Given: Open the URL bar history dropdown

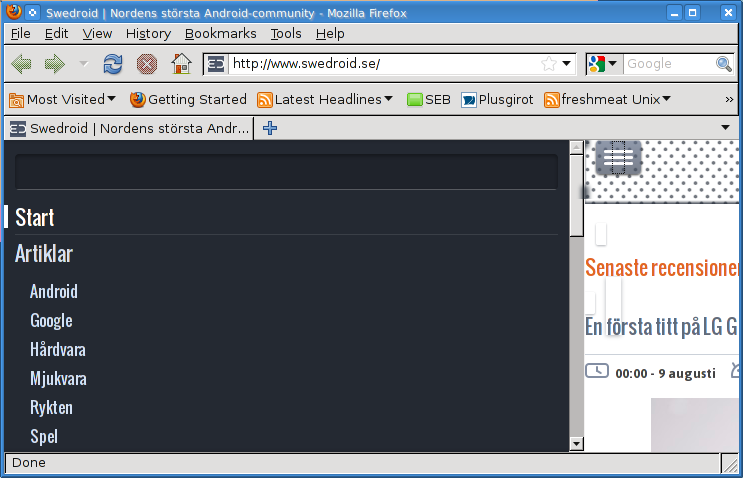Looking at the screenshot, I should pyautogui.click(x=566, y=63).
